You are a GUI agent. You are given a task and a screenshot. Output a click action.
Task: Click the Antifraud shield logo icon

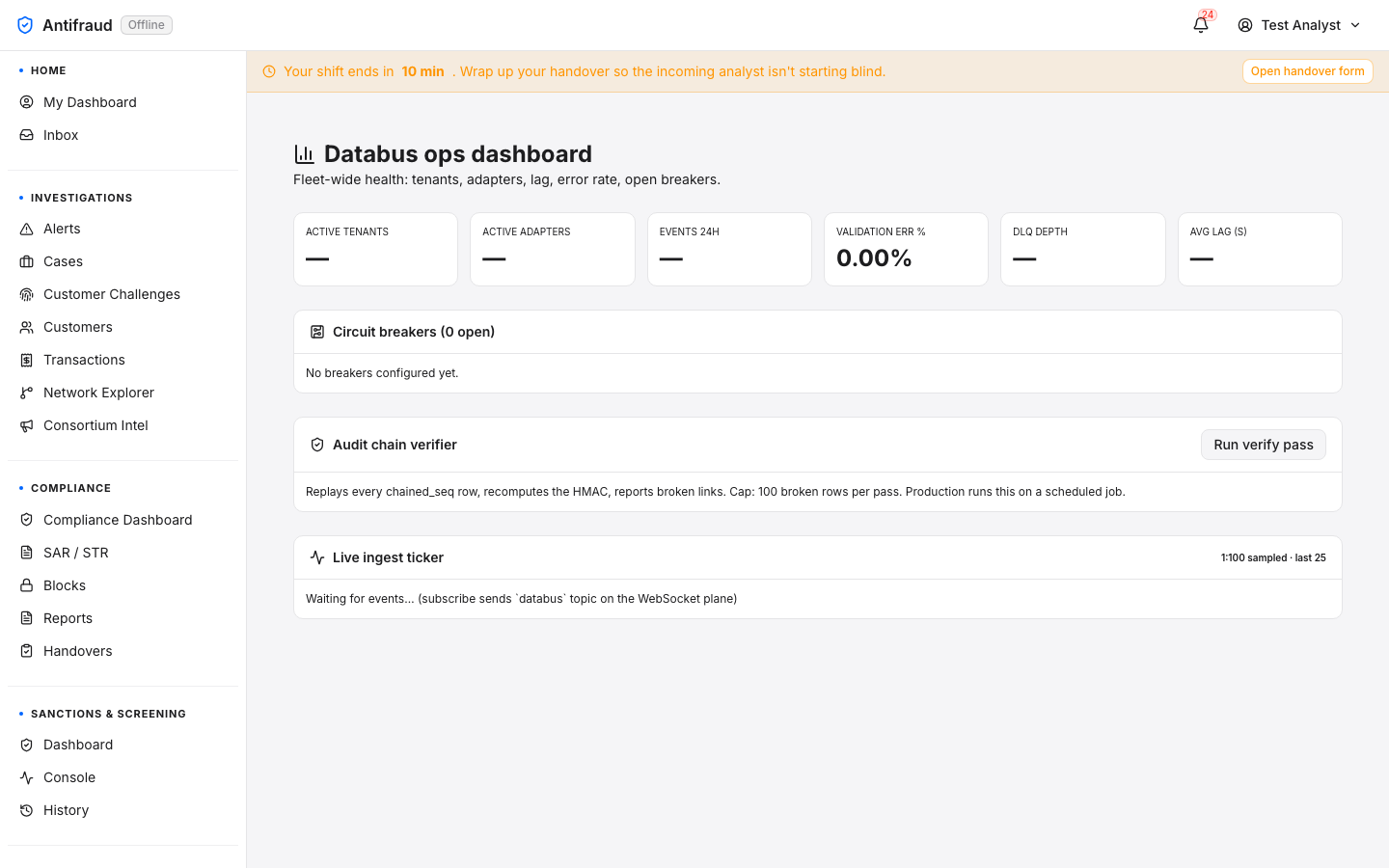point(25,25)
